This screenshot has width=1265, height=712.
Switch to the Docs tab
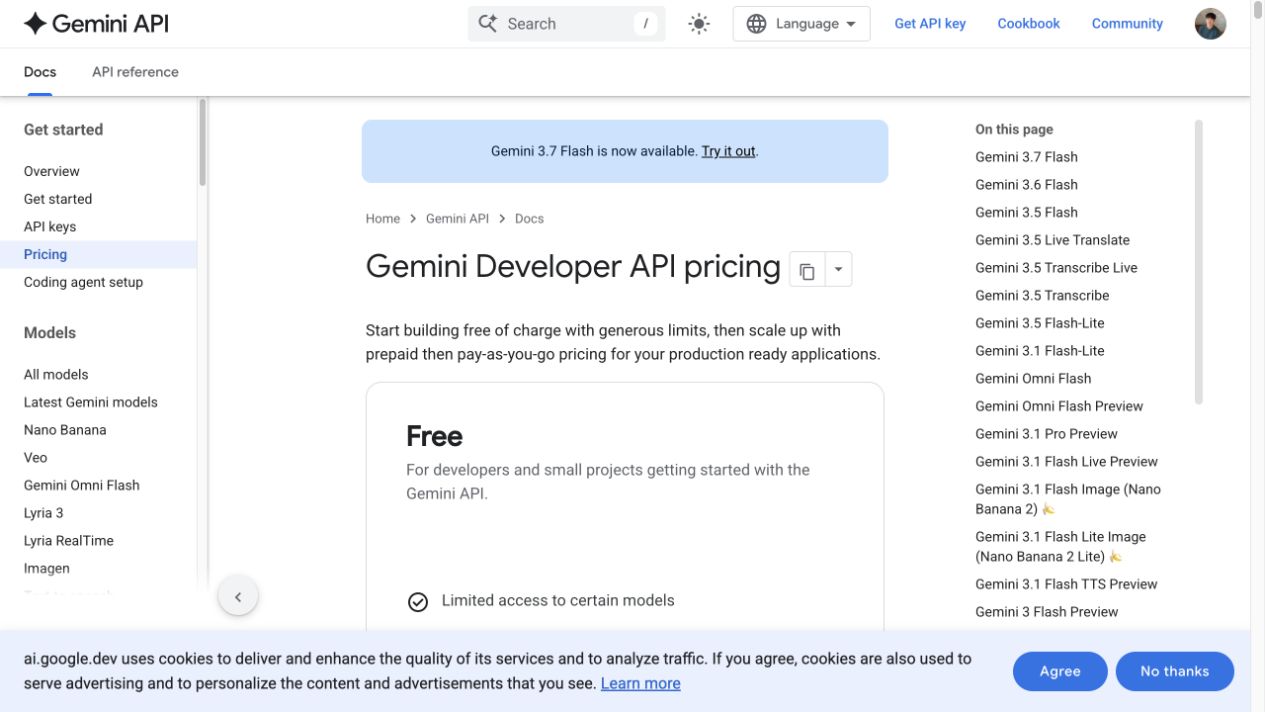(40, 72)
